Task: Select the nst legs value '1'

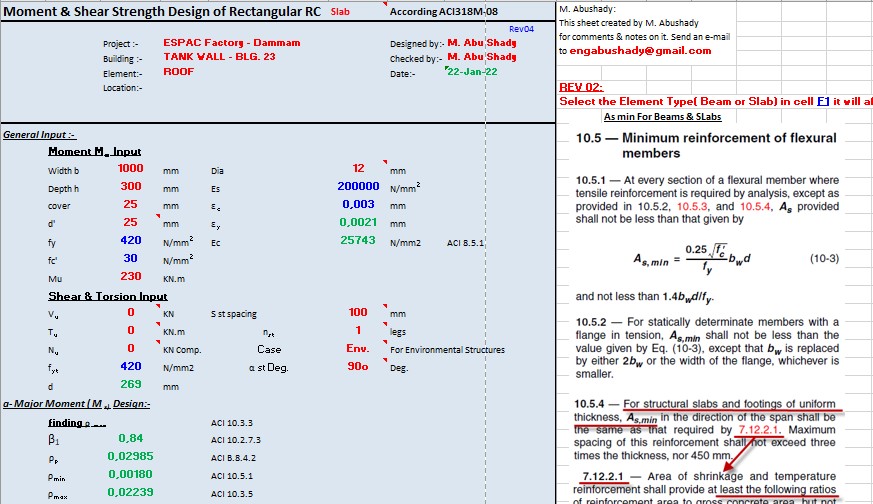Action: (359, 330)
